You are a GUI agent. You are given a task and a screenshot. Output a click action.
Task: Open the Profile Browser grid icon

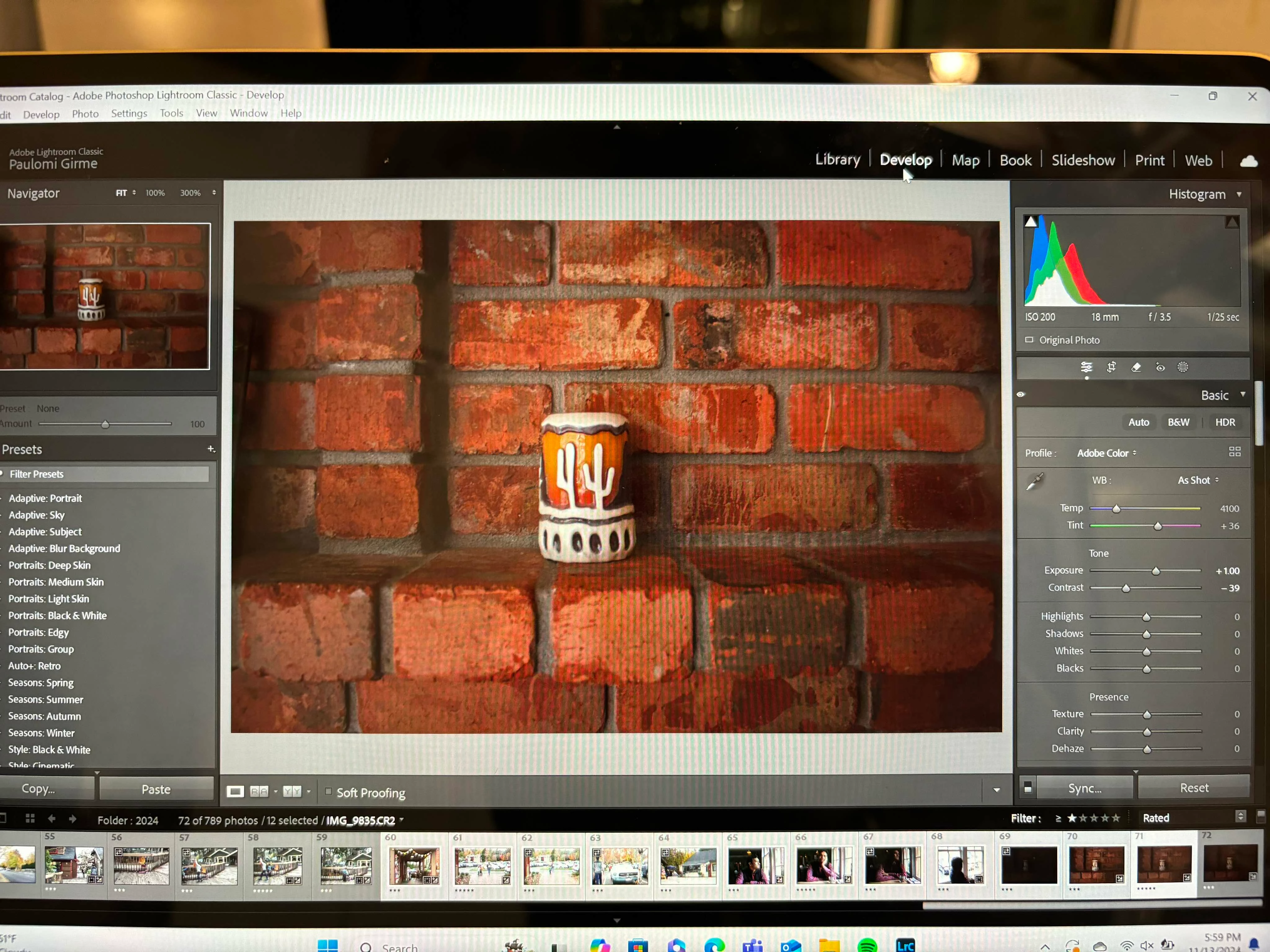pyautogui.click(x=1234, y=452)
